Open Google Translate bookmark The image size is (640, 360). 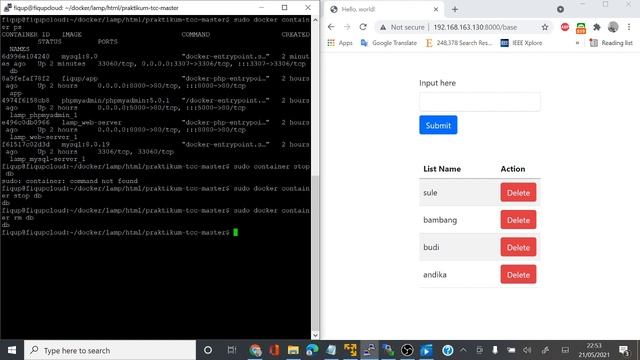coord(389,43)
